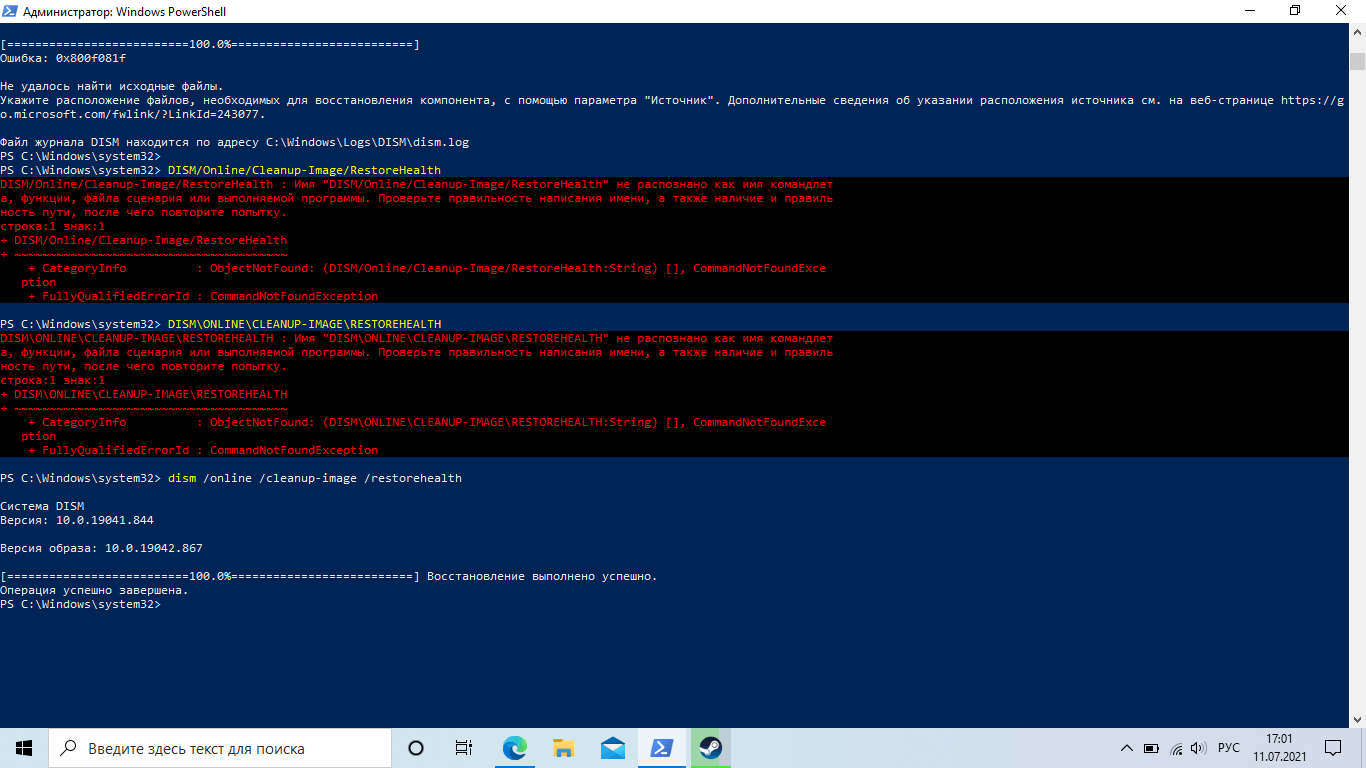Screen dimensions: 1366x768
Task: Click command 'dism /online /cleanup-image /restorehealth'
Action: pos(315,478)
